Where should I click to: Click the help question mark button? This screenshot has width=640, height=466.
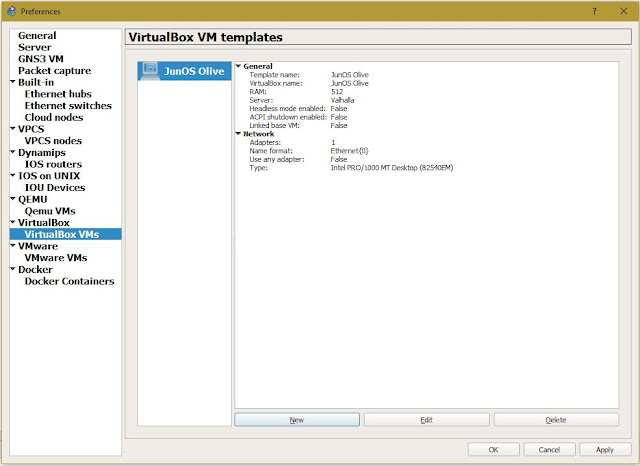coord(594,11)
